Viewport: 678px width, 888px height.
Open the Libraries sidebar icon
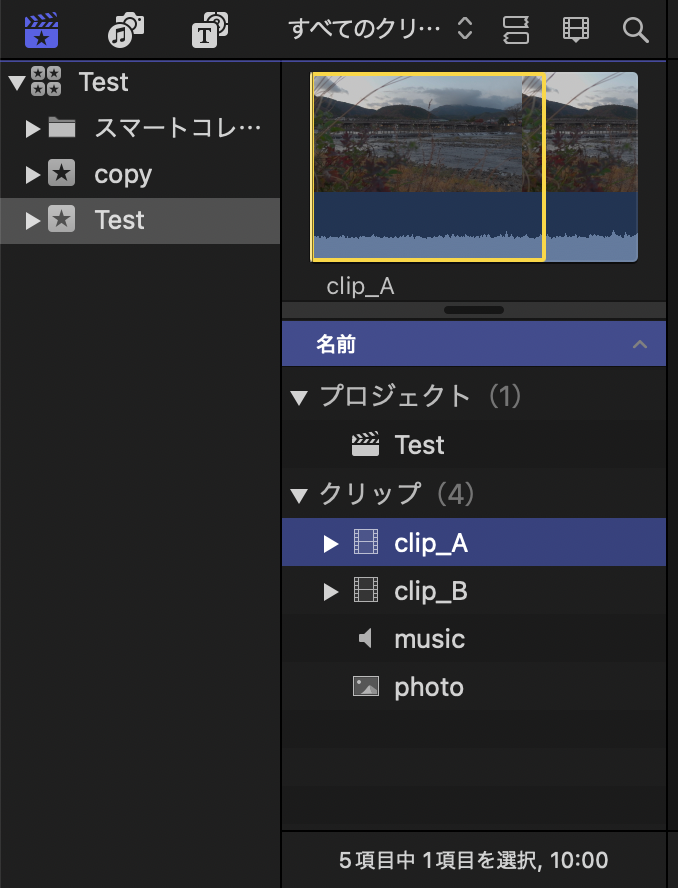pos(41,29)
